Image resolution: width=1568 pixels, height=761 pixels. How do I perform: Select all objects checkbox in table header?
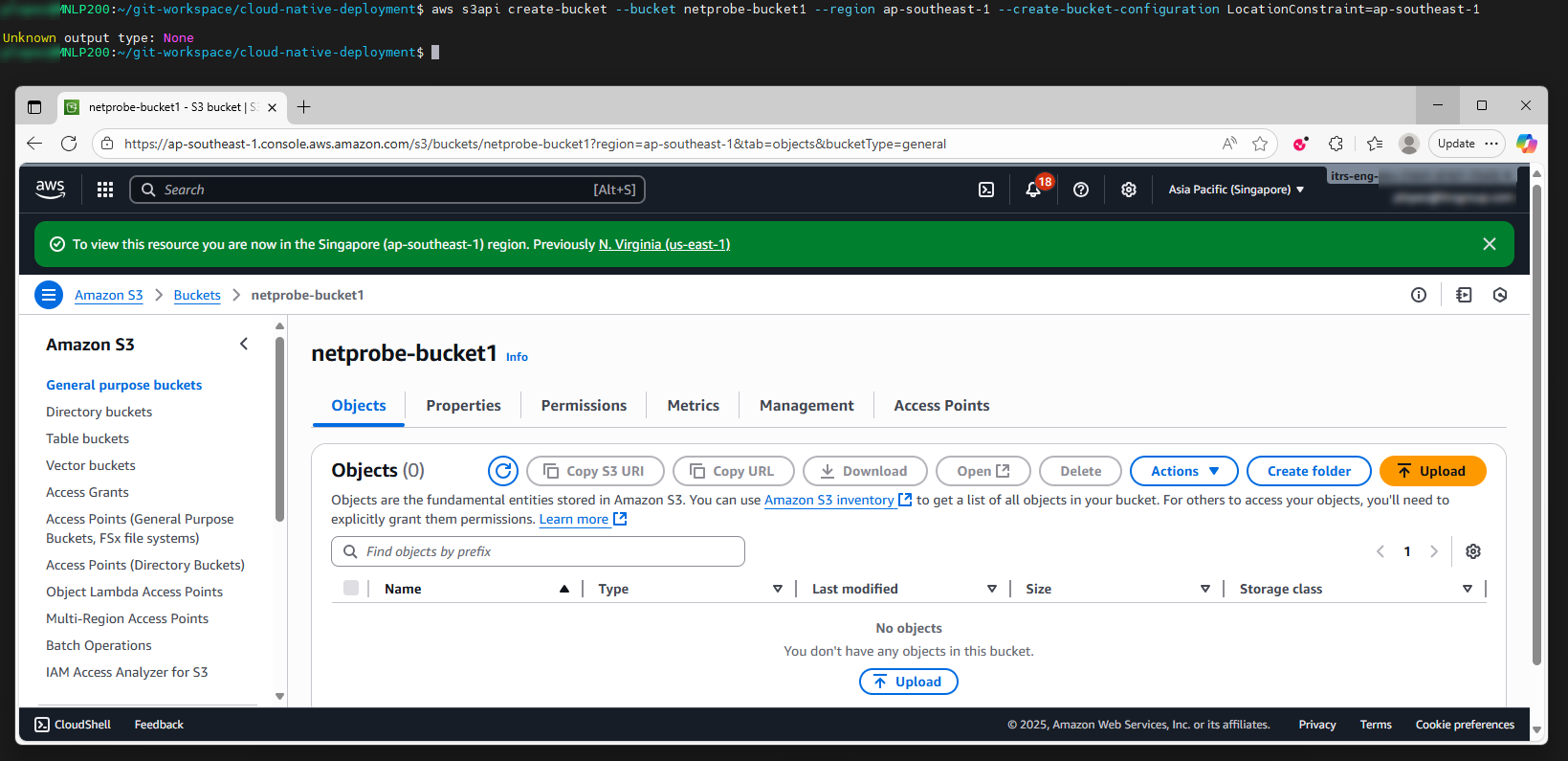[x=351, y=588]
